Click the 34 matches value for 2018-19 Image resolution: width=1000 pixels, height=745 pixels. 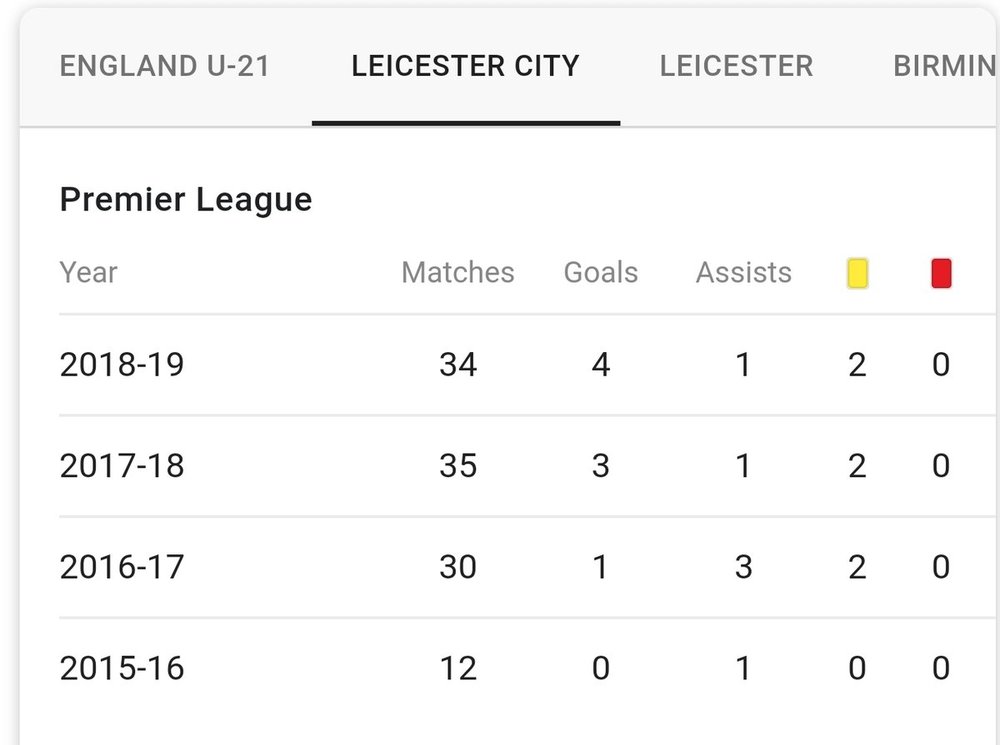[x=458, y=365]
